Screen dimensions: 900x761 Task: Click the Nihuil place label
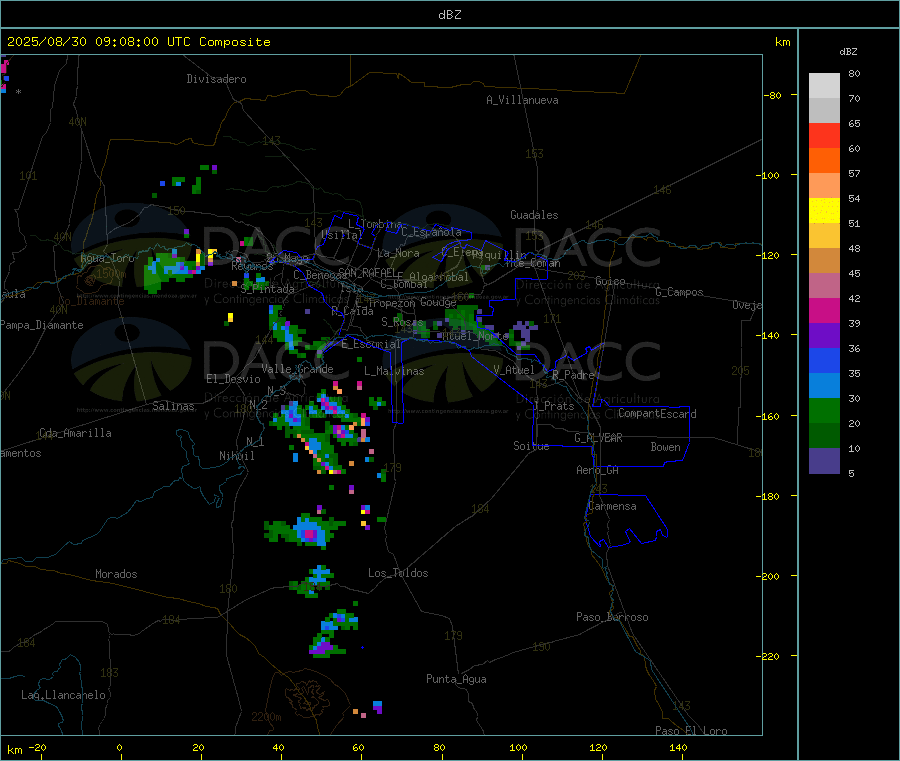click(236, 456)
